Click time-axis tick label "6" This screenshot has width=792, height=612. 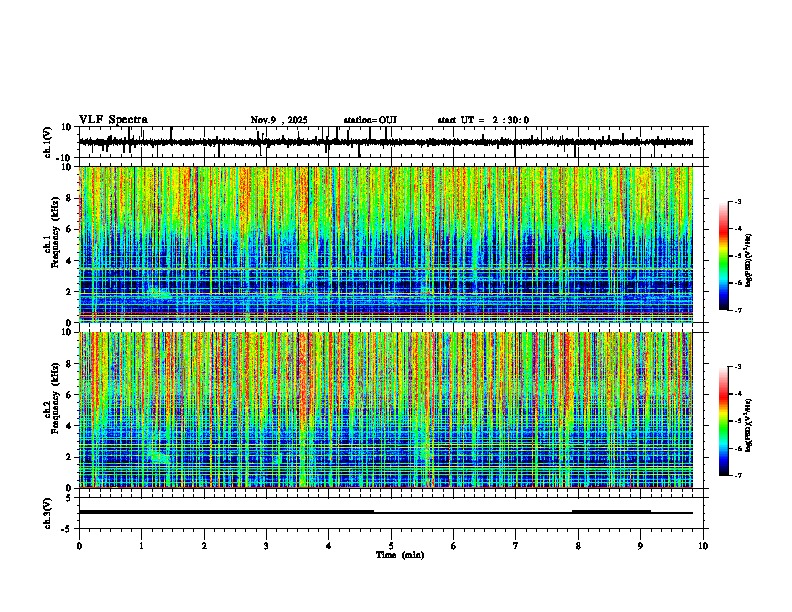(x=454, y=546)
